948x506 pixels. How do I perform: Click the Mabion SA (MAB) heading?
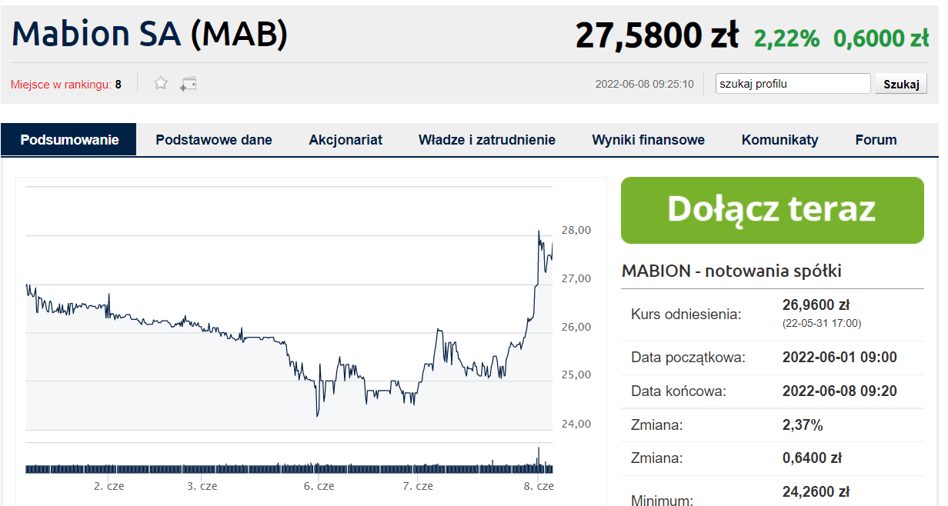pos(150,35)
